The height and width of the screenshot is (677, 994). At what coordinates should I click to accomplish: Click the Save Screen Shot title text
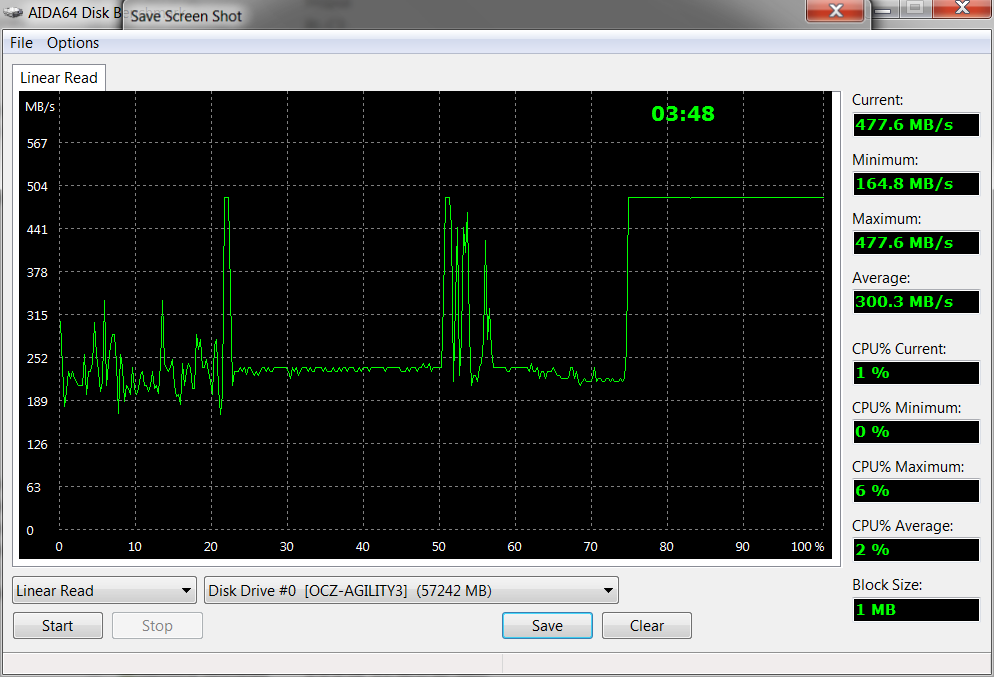coord(186,16)
